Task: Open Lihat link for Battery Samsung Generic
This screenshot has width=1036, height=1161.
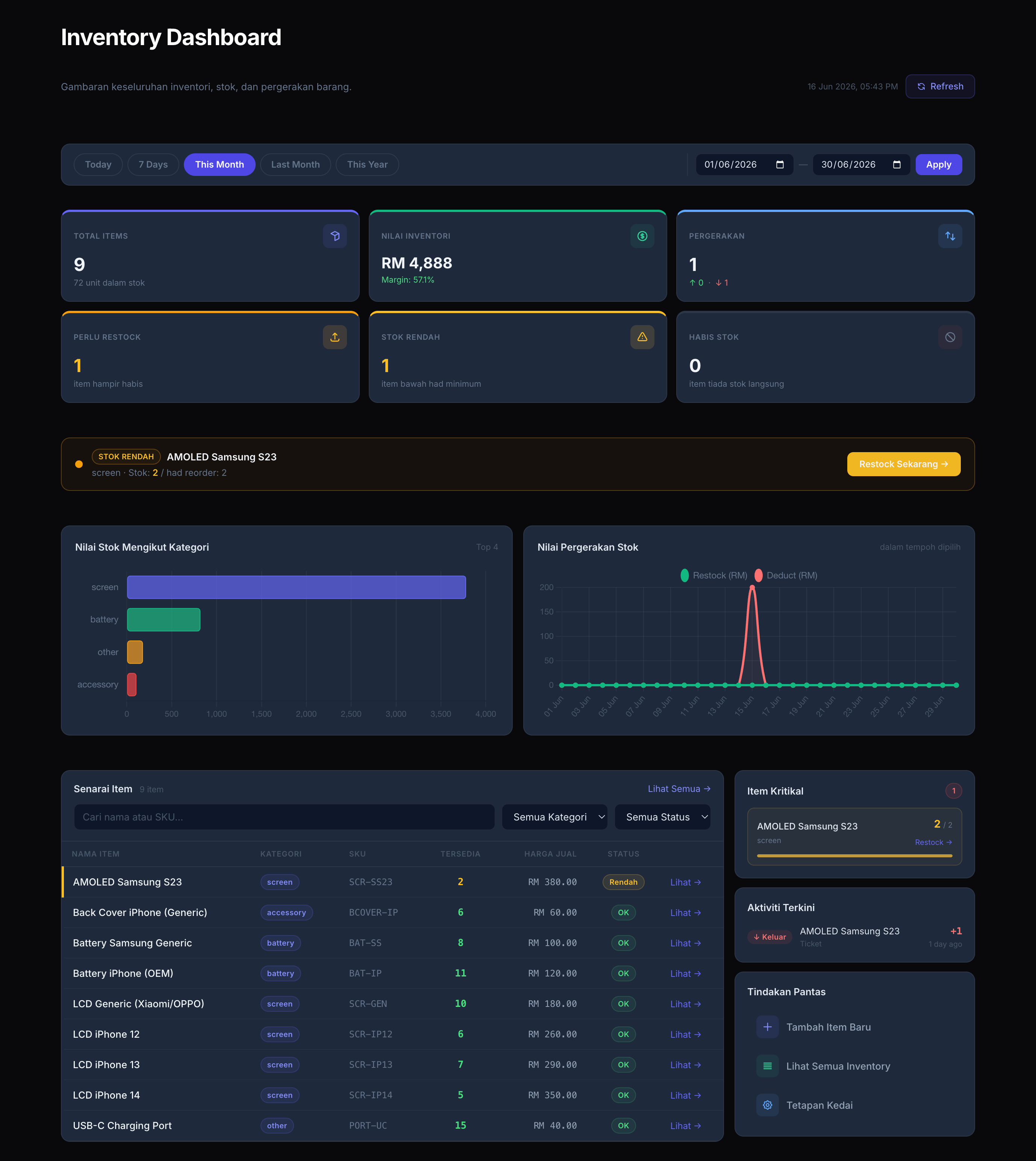Action: 685,943
